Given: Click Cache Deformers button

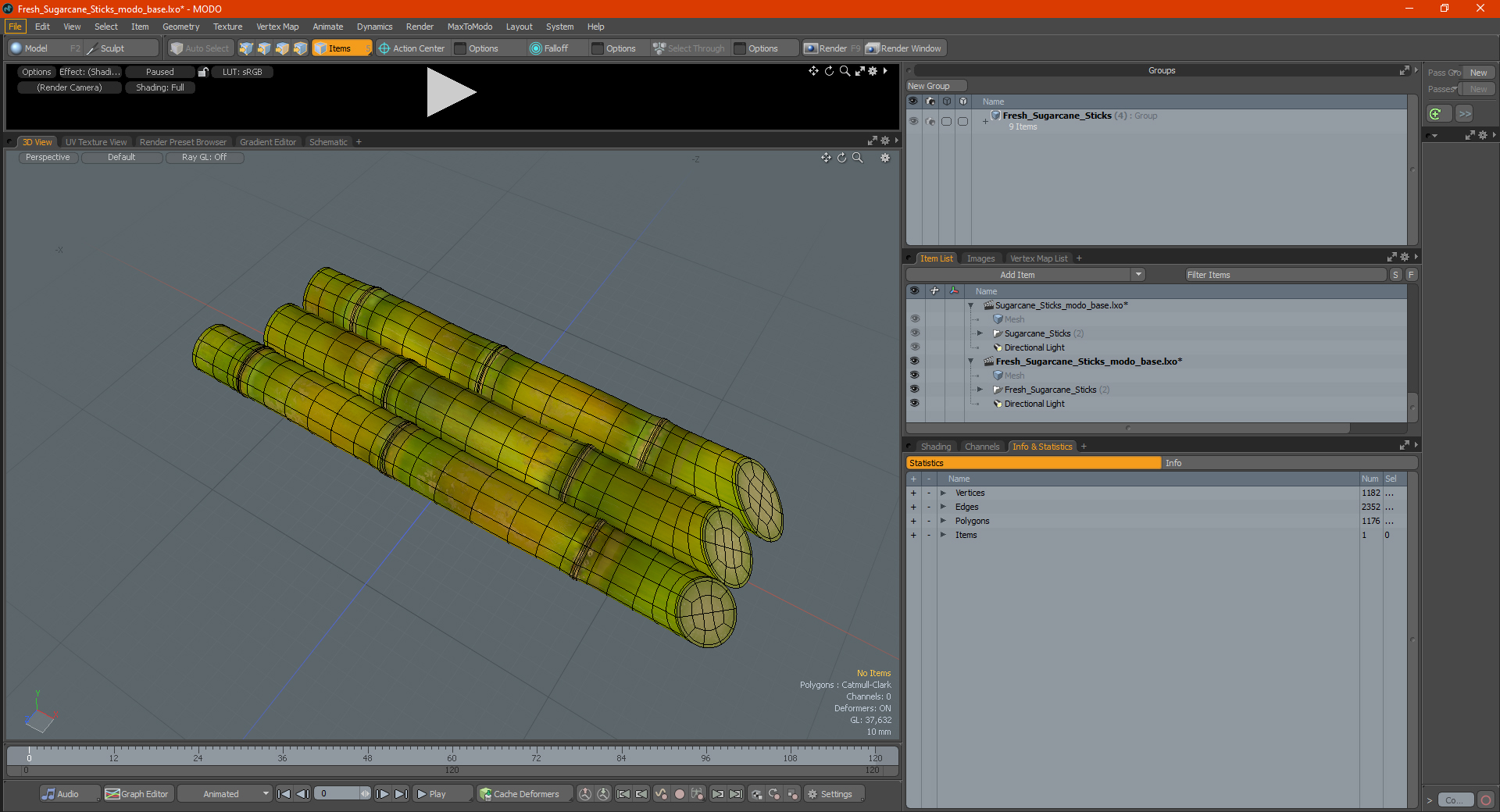Looking at the screenshot, I should coord(525,794).
